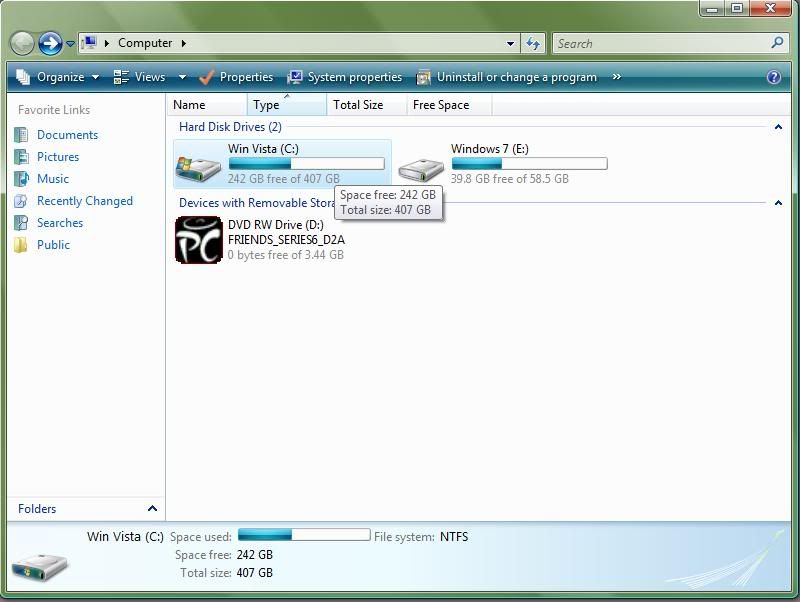Image resolution: width=800 pixels, height=602 pixels.
Task: Open Recently Changed in Favorite Links
Action: click(x=85, y=201)
